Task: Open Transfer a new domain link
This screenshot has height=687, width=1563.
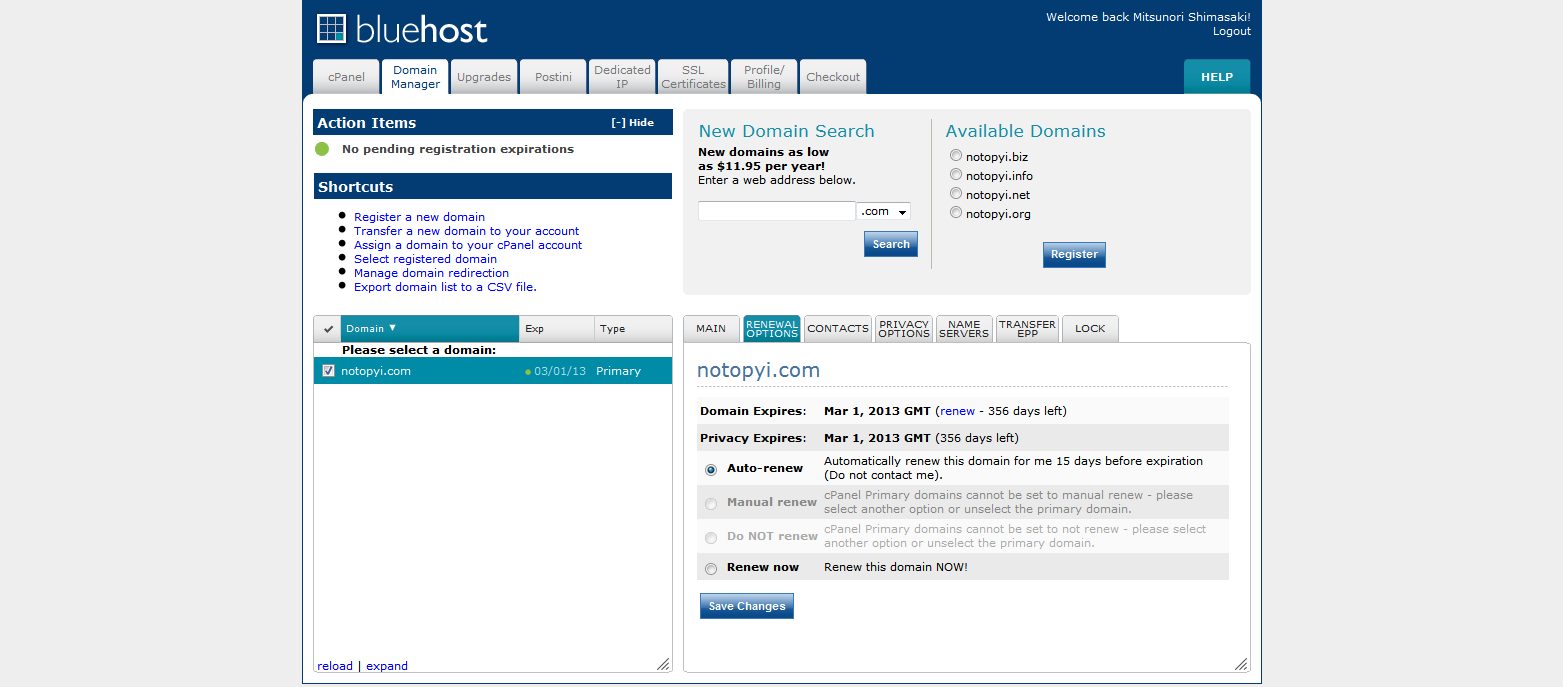Action: click(467, 231)
